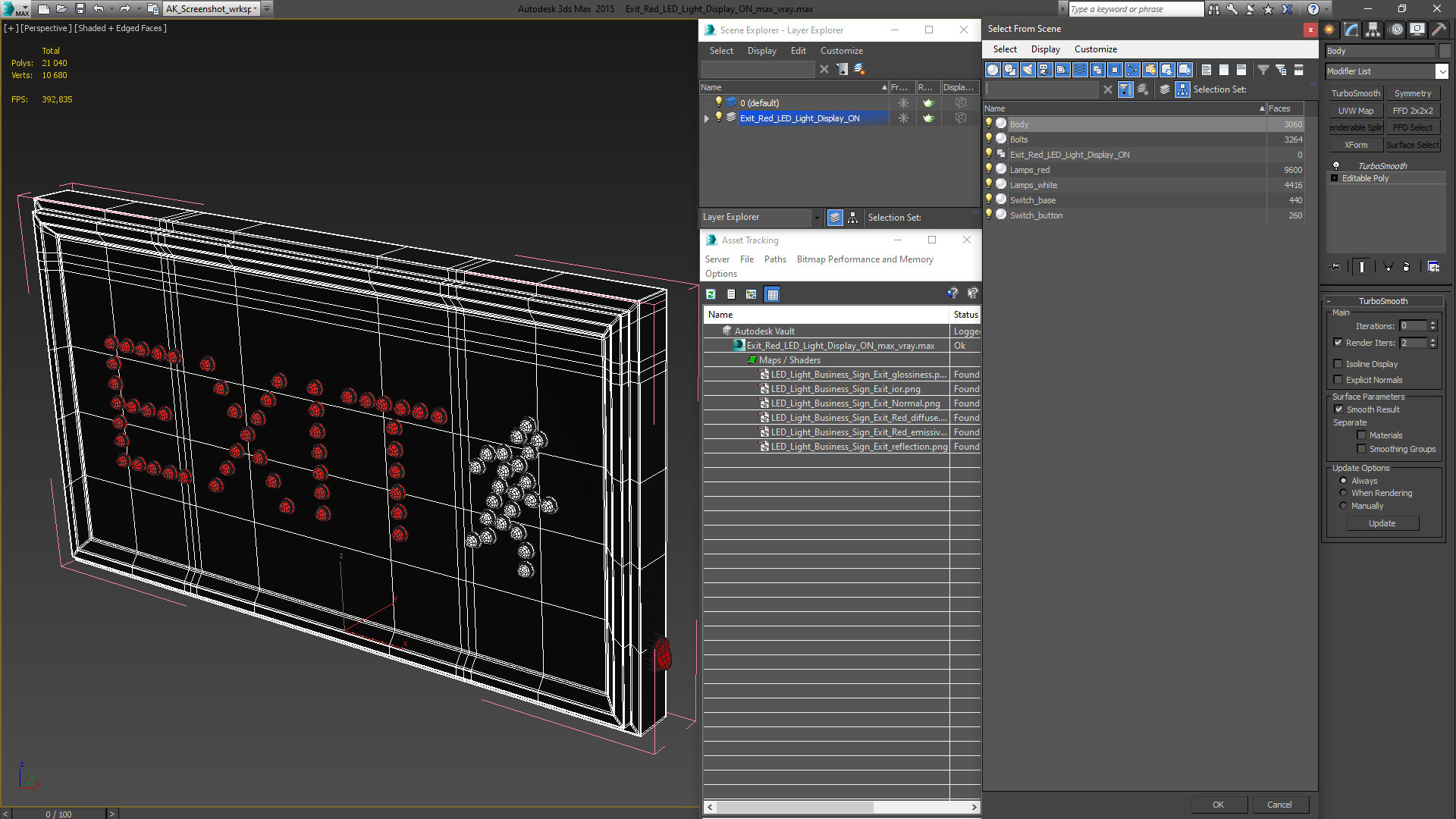Click the funnel filter icon in Select From Scene
The width and height of the screenshot is (1456, 819).
(x=1263, y=70)
